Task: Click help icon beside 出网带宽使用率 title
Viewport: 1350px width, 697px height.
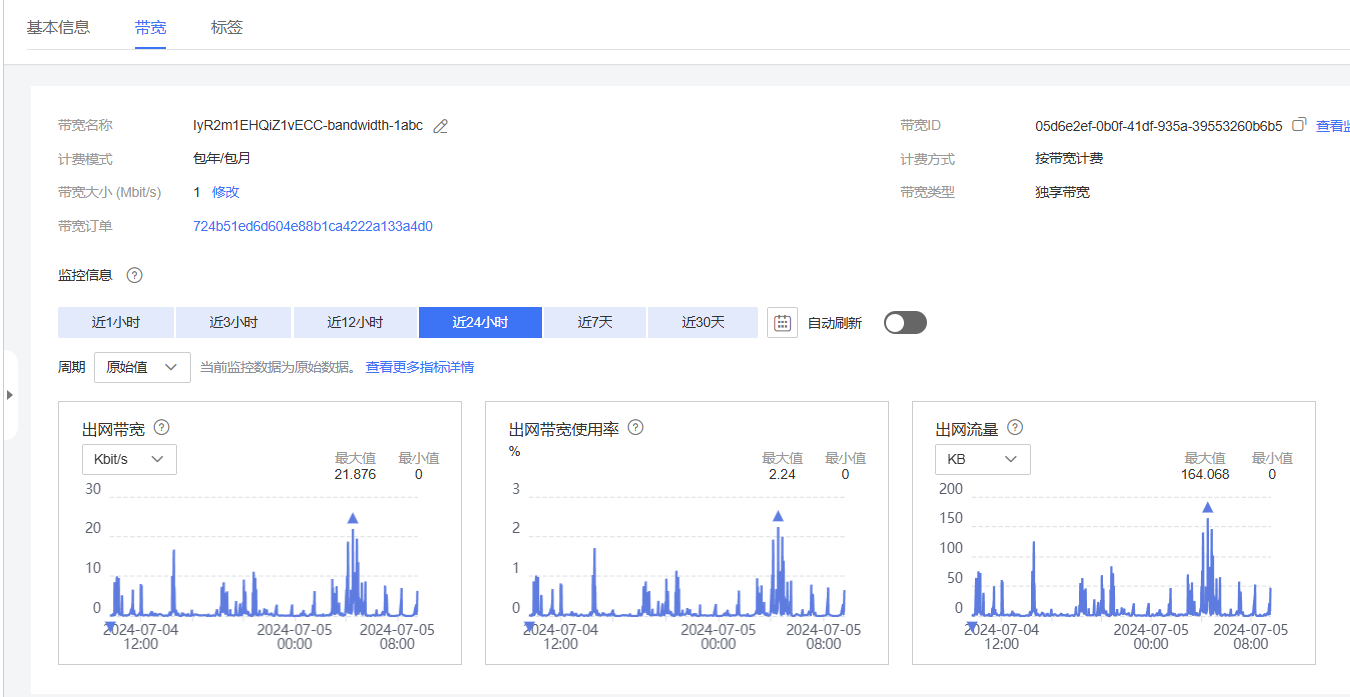Action: (635, 428)
